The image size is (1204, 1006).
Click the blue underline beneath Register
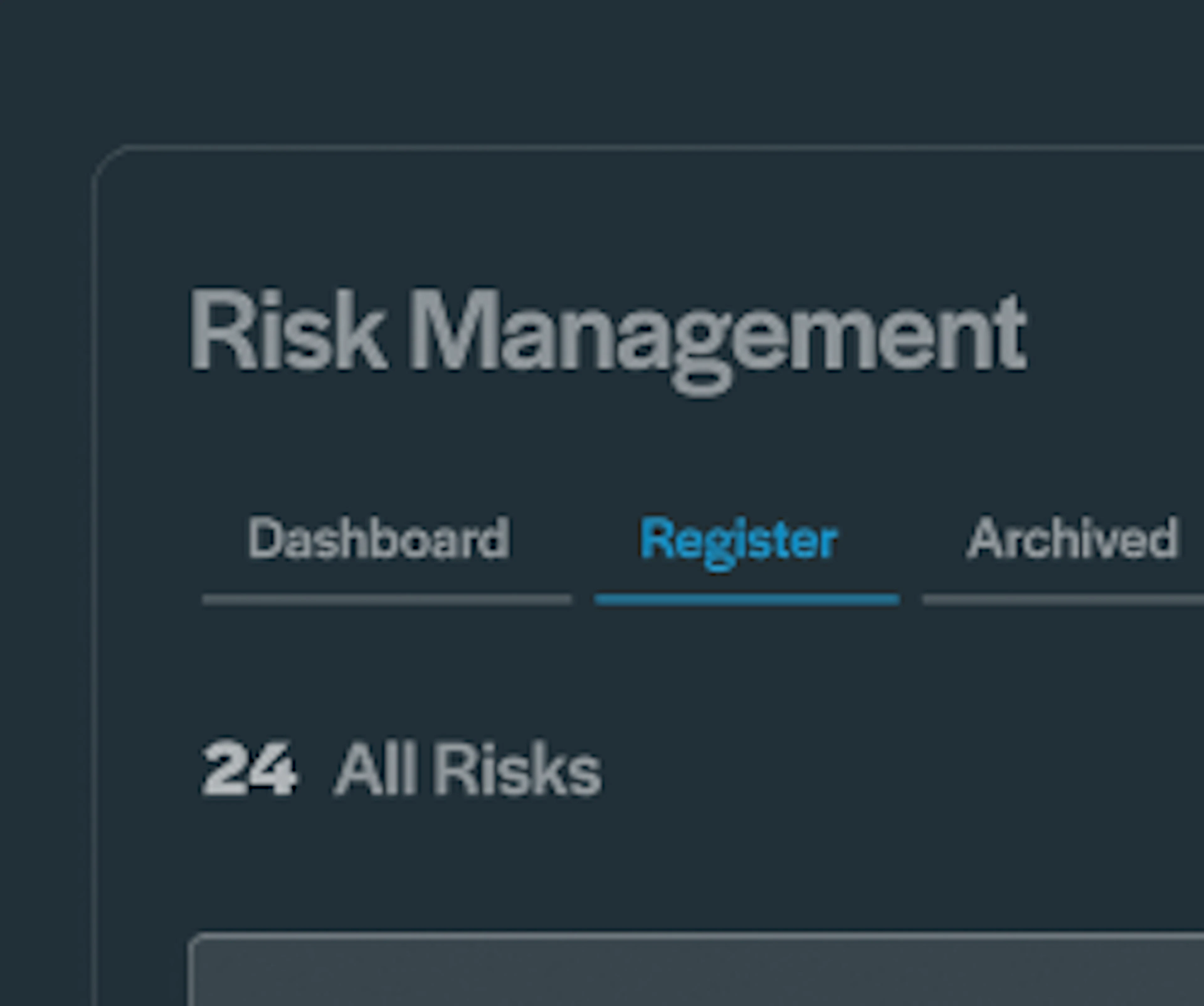747,600
